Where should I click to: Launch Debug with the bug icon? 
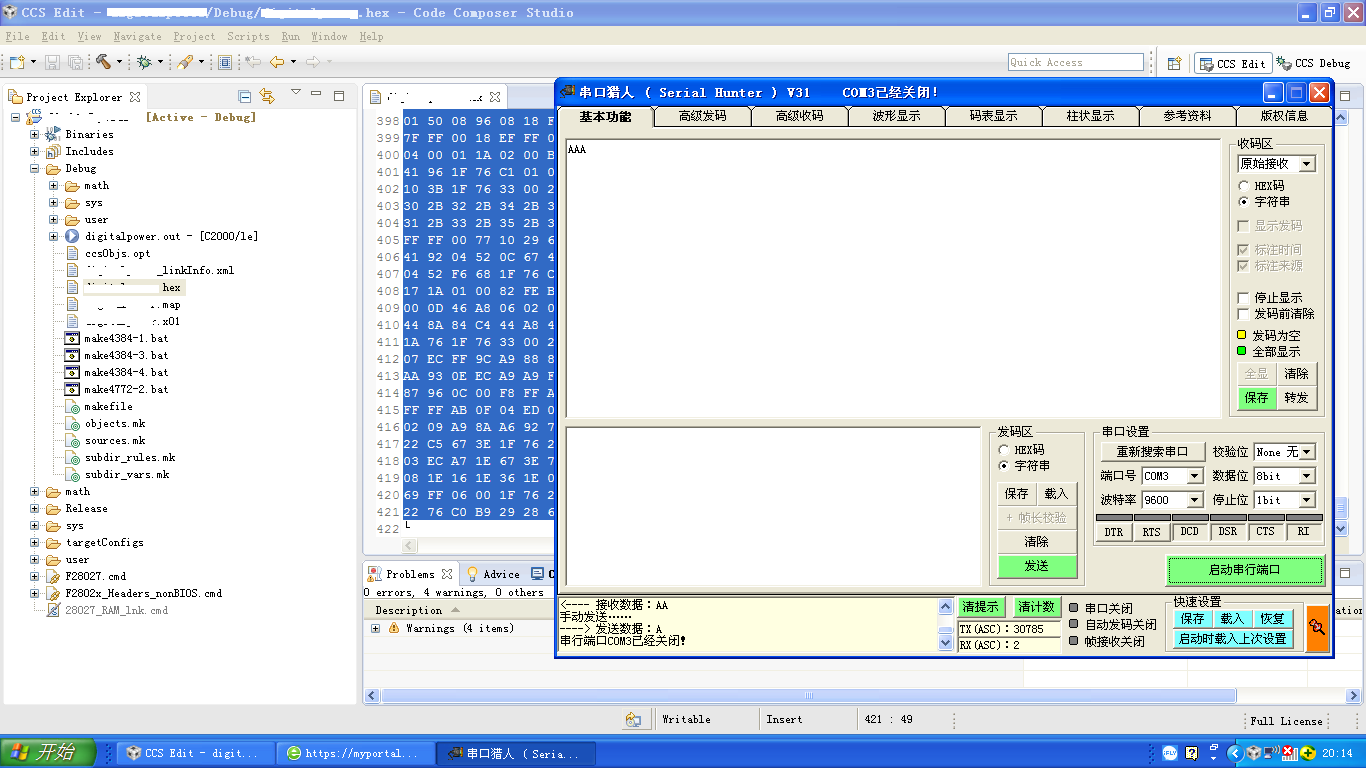[144, 62]
